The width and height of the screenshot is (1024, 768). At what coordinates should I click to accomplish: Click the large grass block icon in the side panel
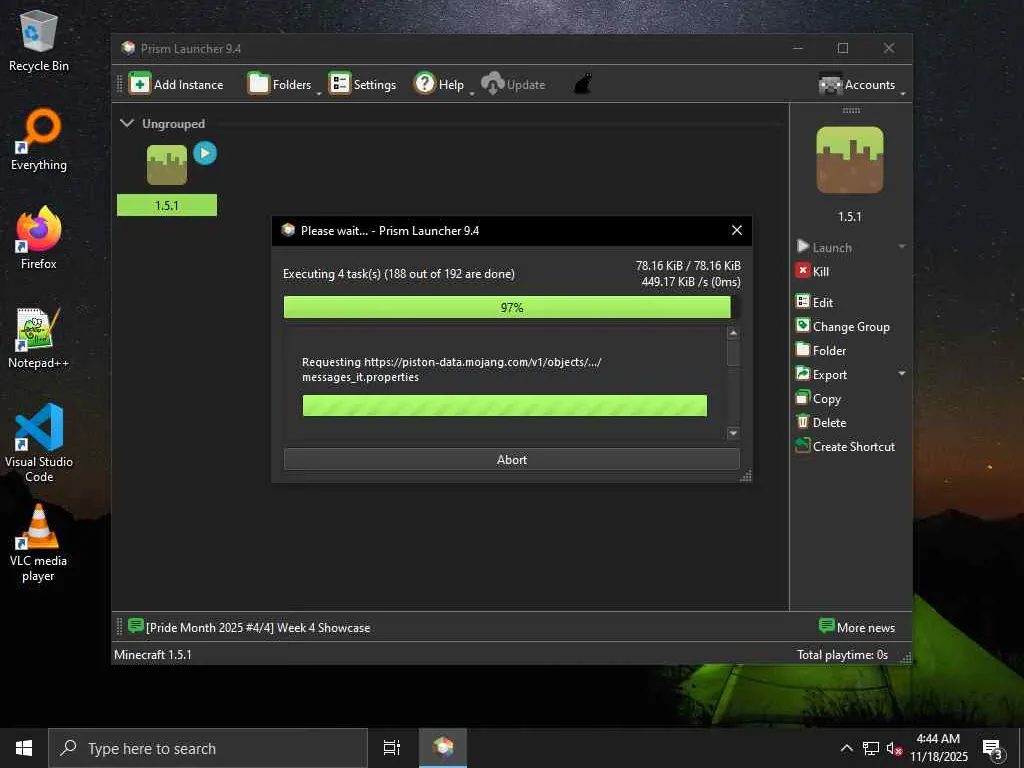[850, 160]
